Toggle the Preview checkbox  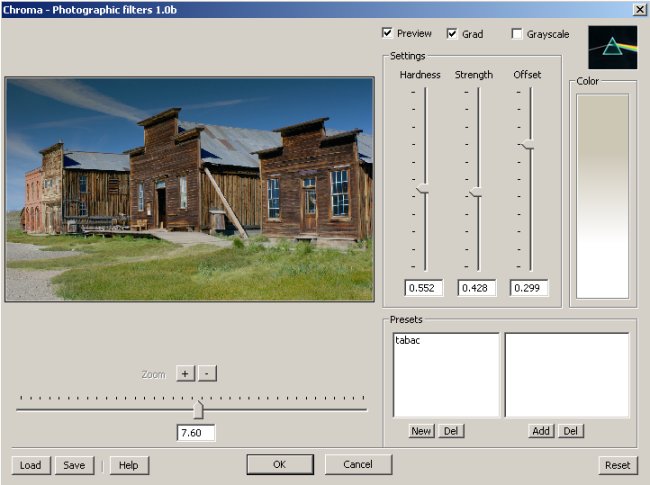coord(387,33)
